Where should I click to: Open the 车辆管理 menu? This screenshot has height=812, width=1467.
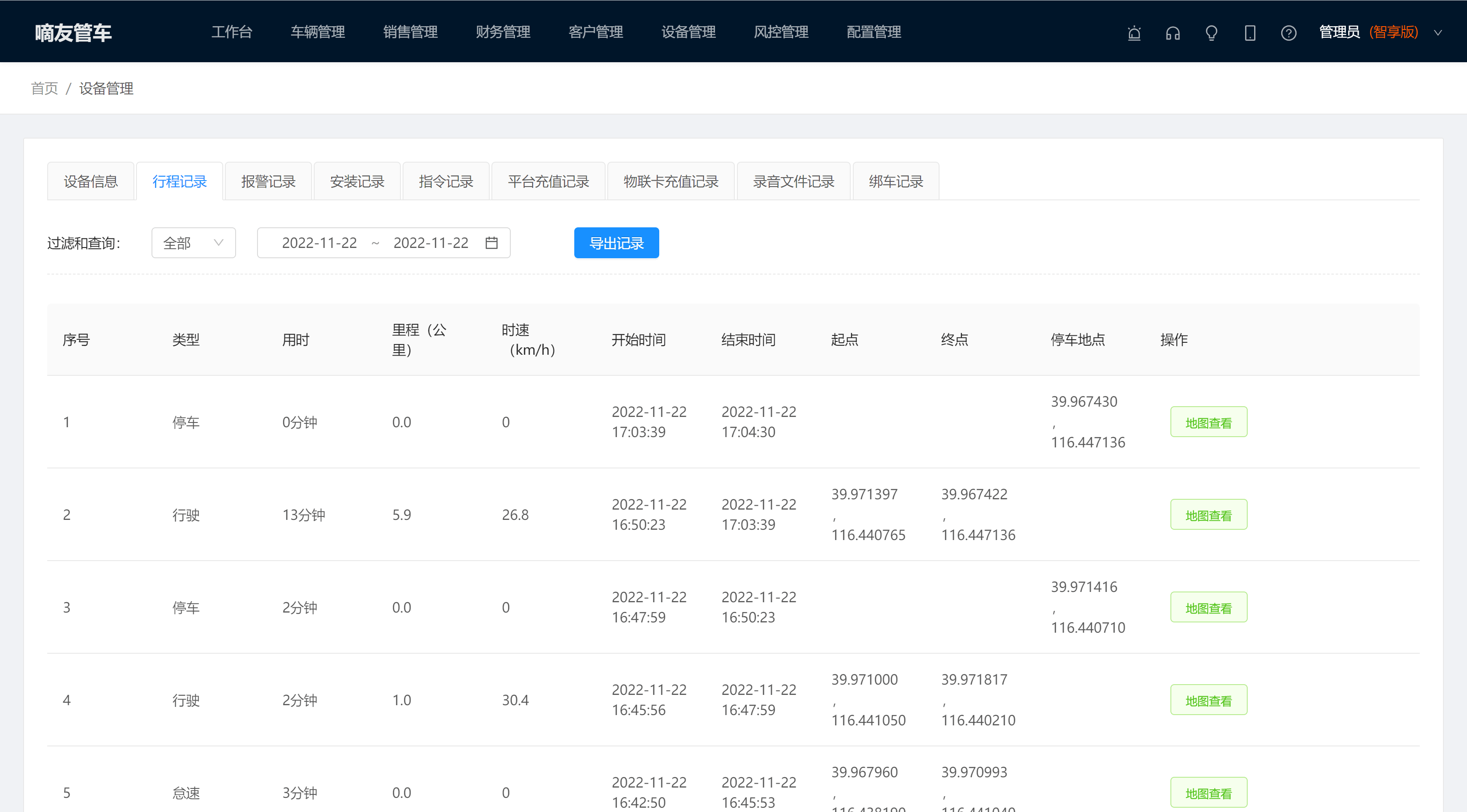(x=318, y=32)
